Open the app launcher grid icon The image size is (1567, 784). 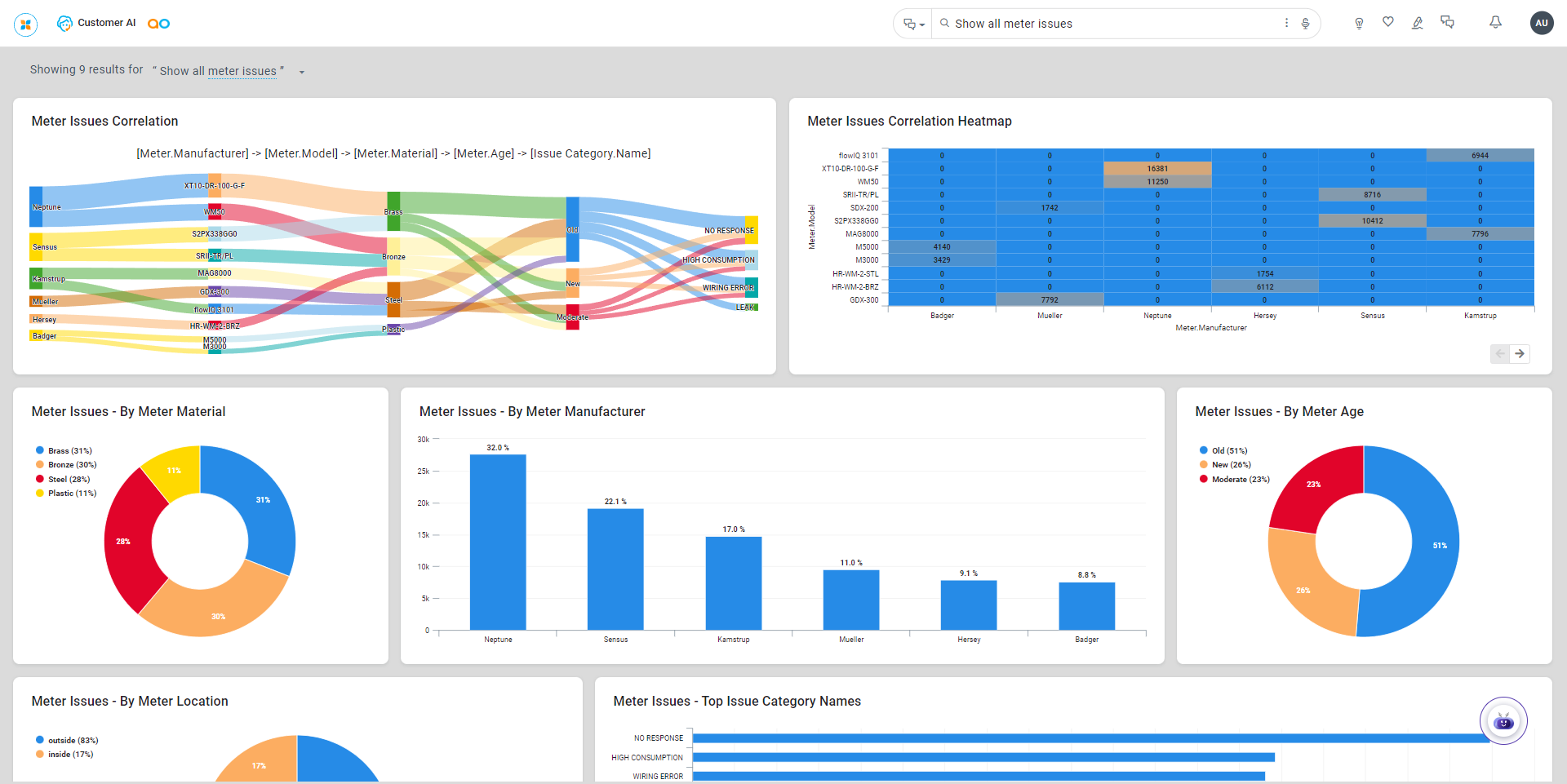(26, 24)
